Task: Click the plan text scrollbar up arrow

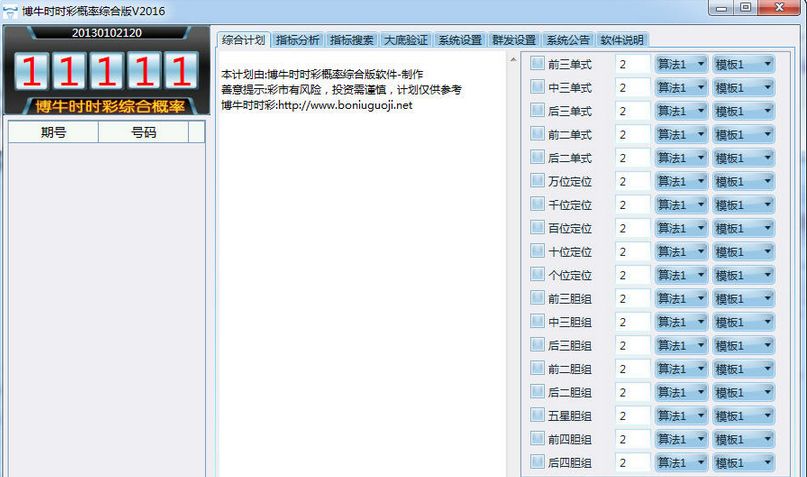Action: 513,60
